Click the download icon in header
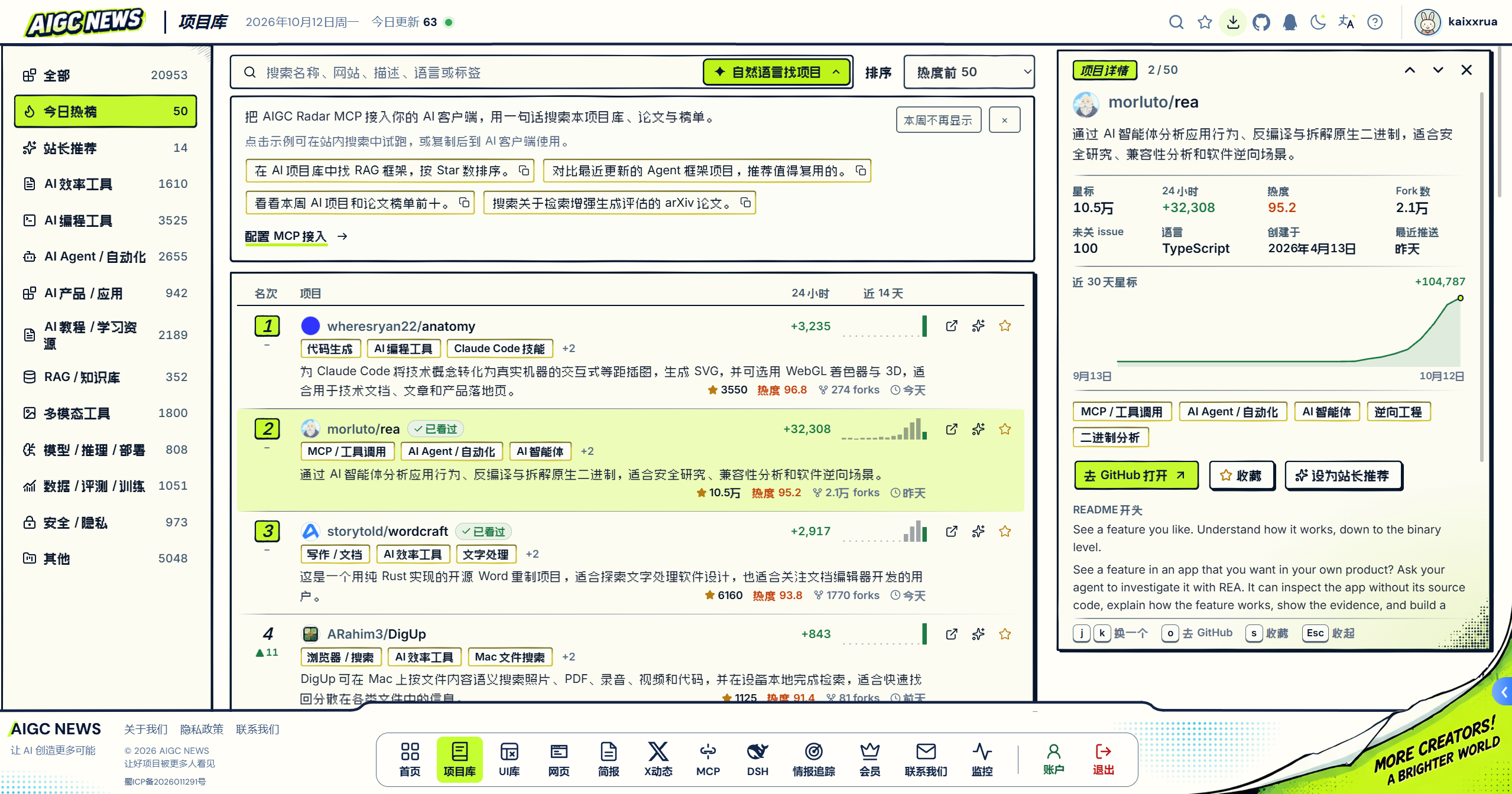Viewport: 1512px width, 794px height. (x=1233, y=22)
